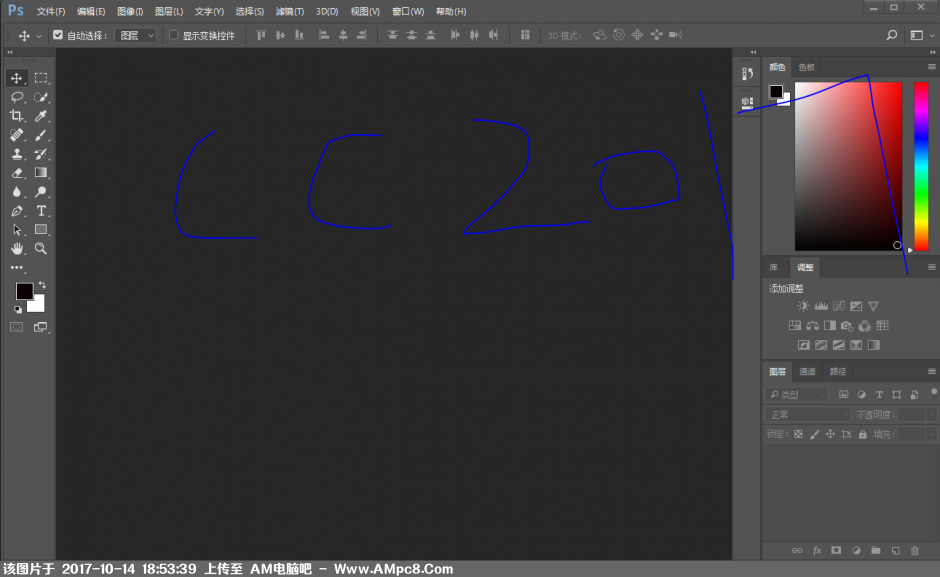Toggle lock transparent pixels checkerboard icon
940x577 pixels.
[798, 434]
